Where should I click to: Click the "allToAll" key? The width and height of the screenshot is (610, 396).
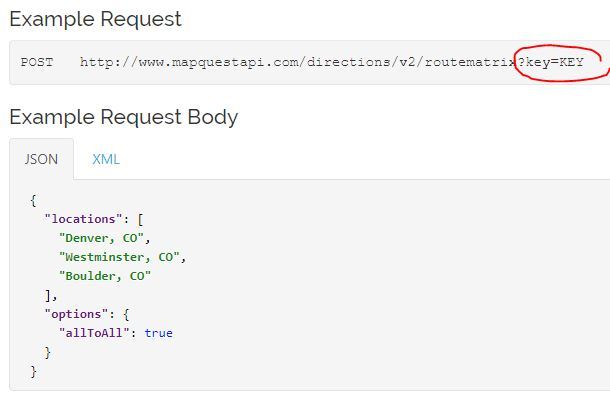point(94,333)
